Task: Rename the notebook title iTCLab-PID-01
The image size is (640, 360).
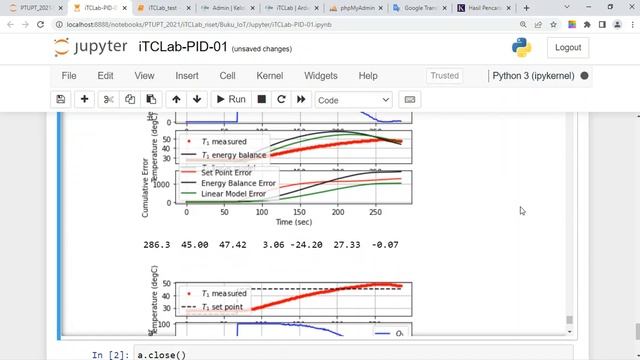Action: tap(183, 47)
